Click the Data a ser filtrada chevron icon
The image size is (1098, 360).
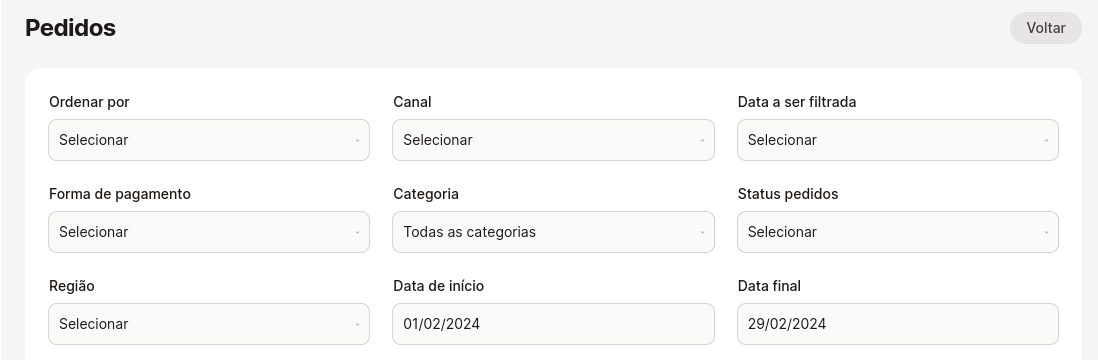click(1046, 140)
